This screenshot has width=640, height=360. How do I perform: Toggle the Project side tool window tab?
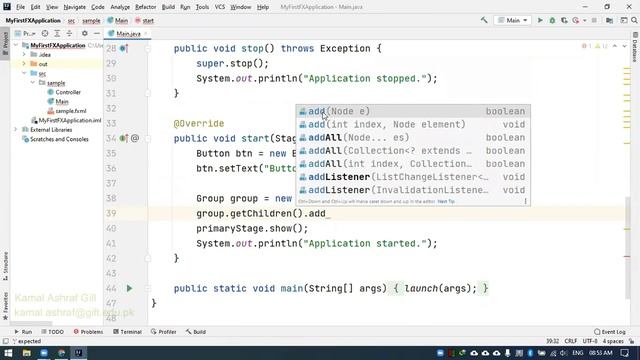tap(5, 44)
